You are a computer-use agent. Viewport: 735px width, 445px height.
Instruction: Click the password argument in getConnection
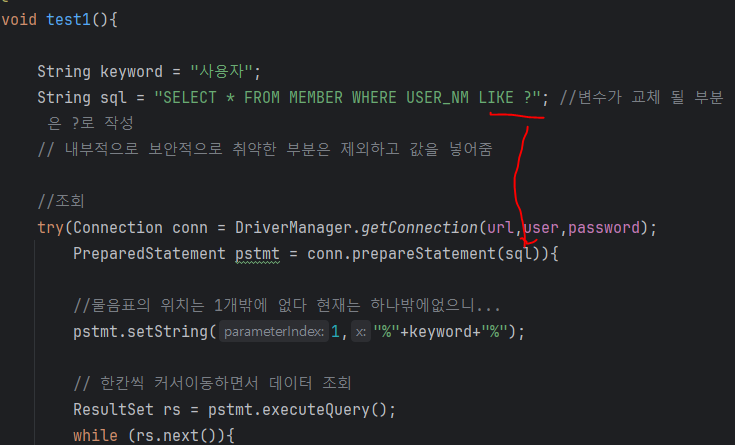click(x=604, y=228)
